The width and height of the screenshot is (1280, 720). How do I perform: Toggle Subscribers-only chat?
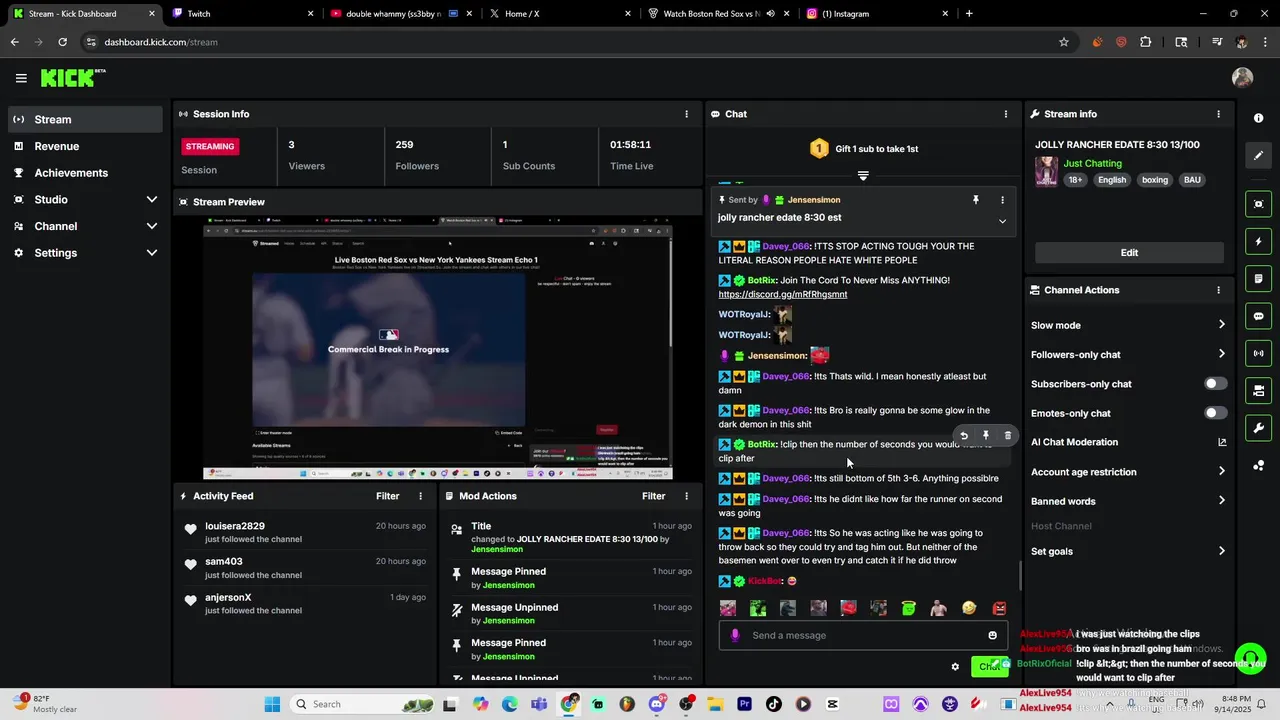click(x=1215, y=384)
